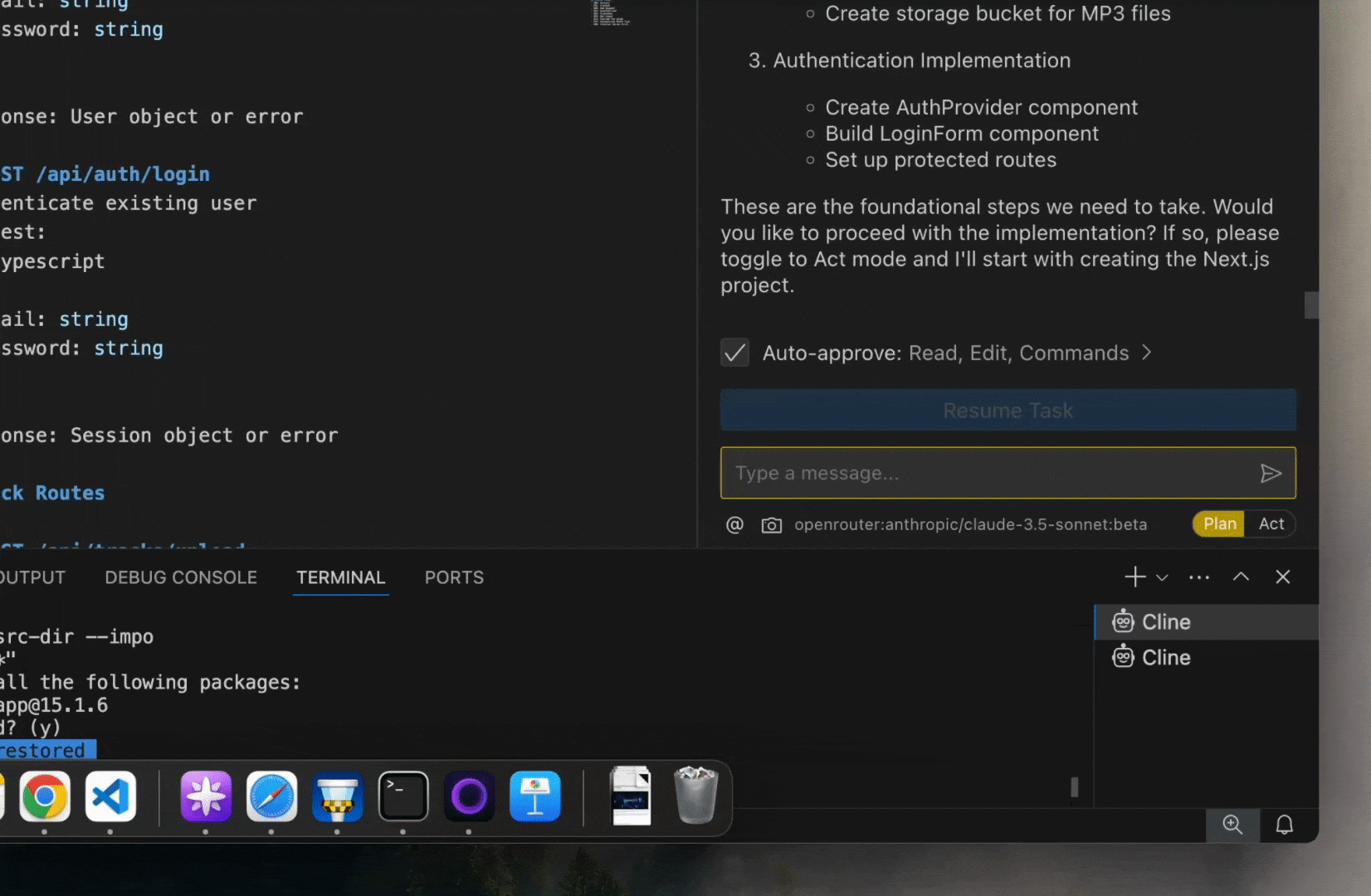Image resolution: width=1371 pixels, height=896 pixels.
Task: Toggle the Auto-approve checkbox
Action: 734,353
